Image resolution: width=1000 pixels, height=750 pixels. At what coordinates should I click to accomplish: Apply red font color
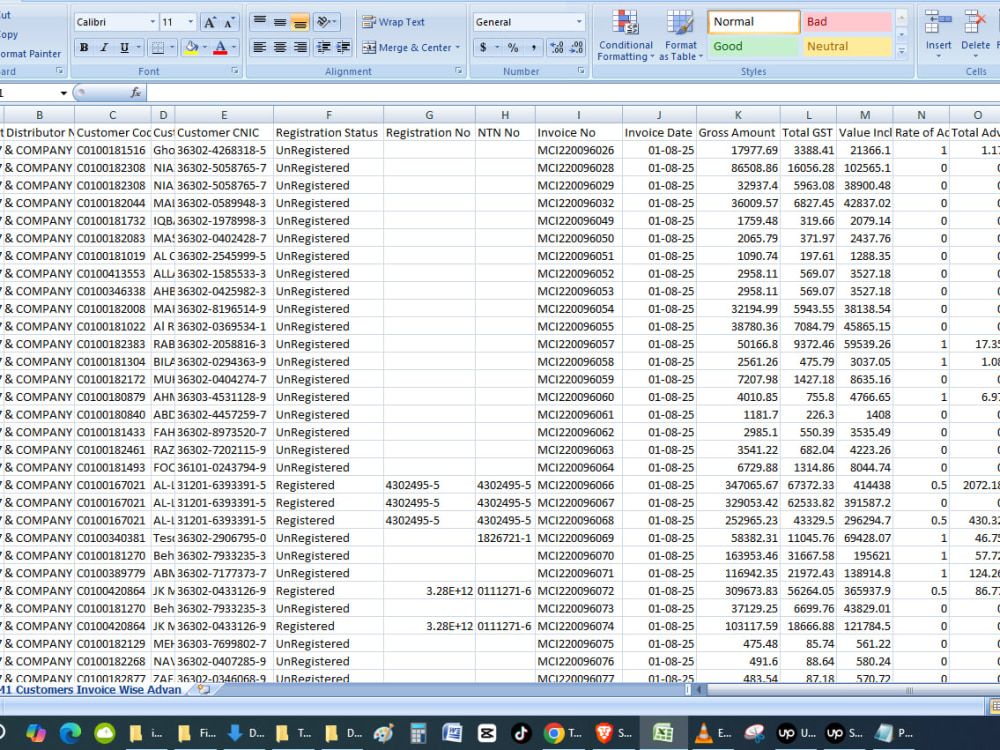(x=220, y=48)
